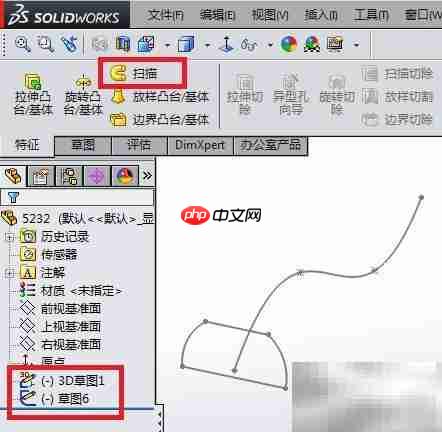The height and width of the screenshot is (432, 442).
Task: Switch to the 草图 (Sketch) tab
Action: (x=83, y=145)
